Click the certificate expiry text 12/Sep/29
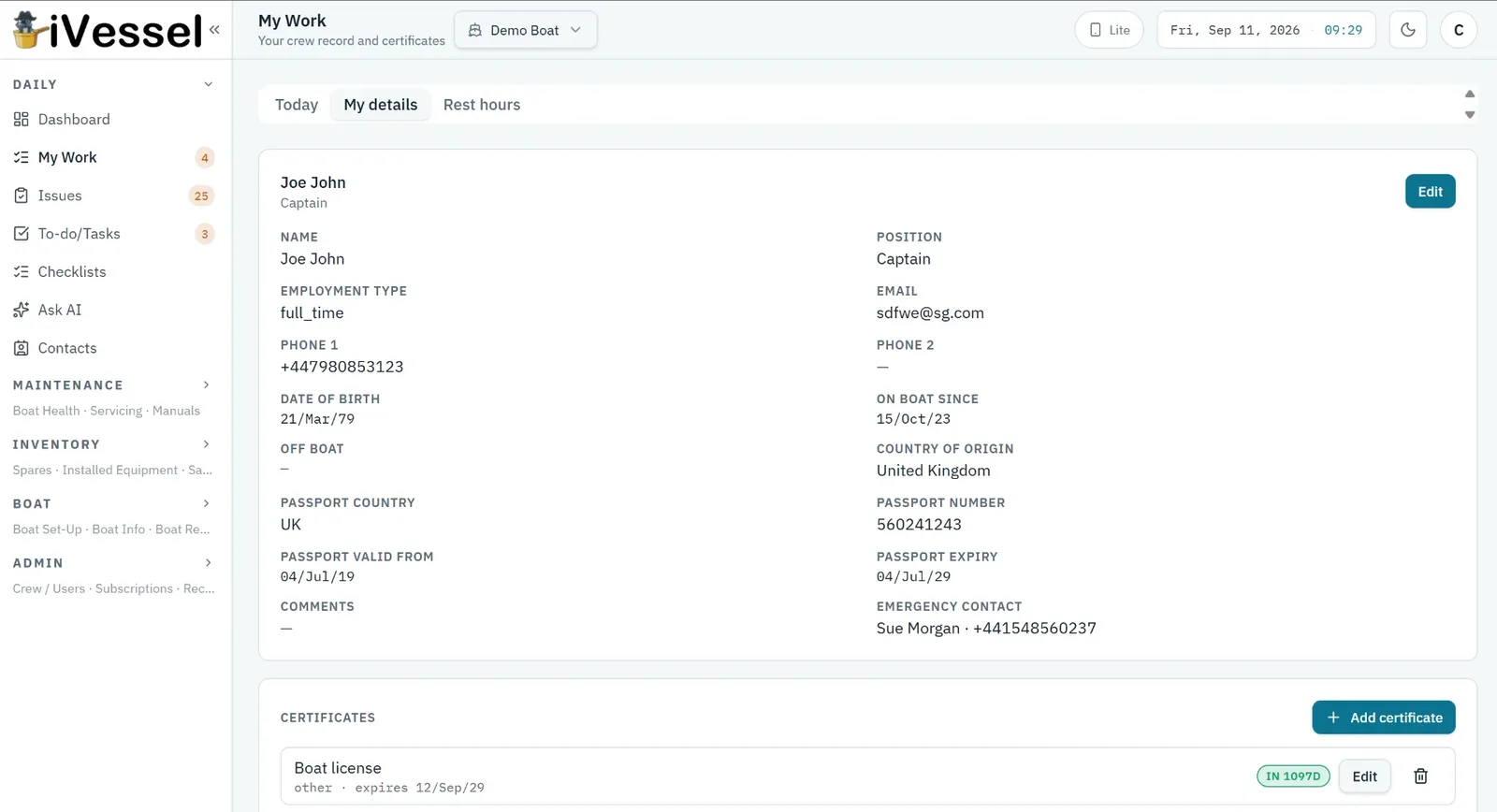 click(x=451, y=788)
